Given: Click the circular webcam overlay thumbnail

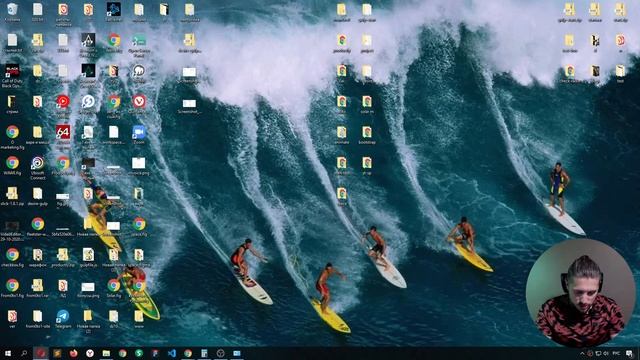Looking at the screenshot, I should [580, 293].
